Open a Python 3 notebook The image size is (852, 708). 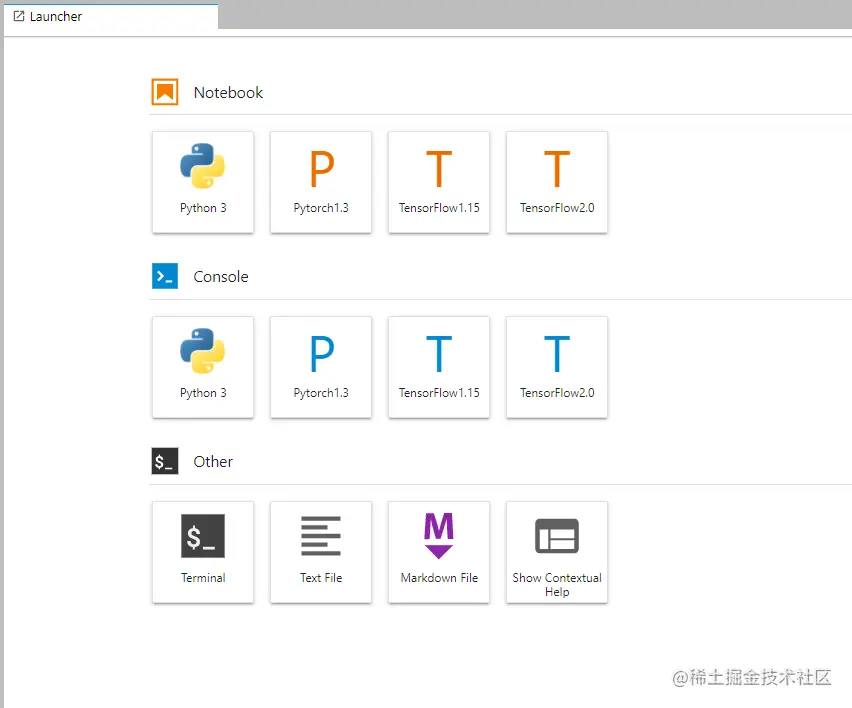coord(203,182)
